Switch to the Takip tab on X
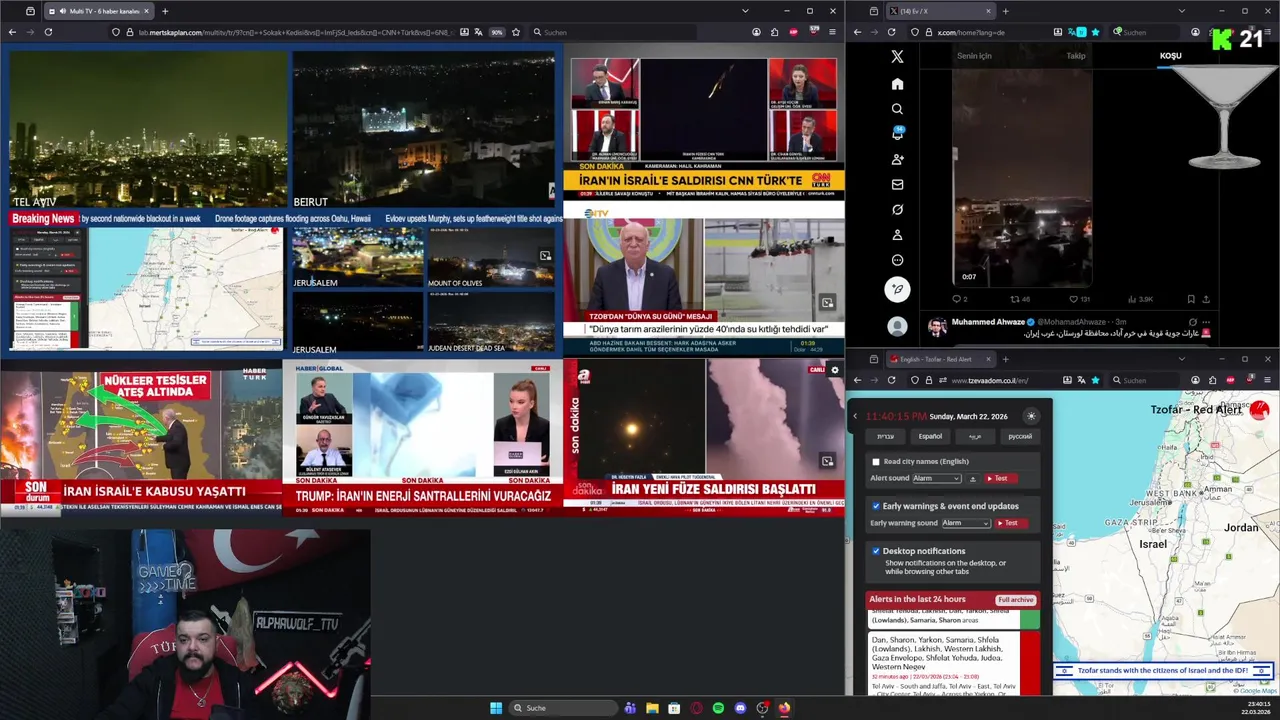Viewport: 1280px width, 720px height. [x=1076, y=56]
